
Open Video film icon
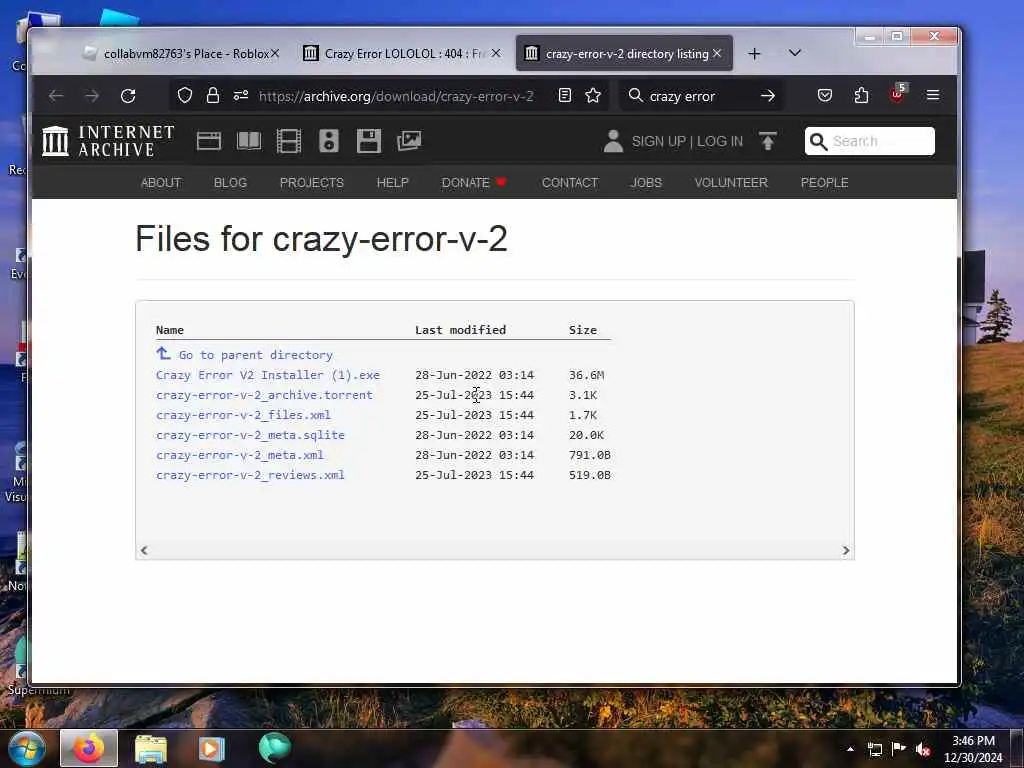(x=289, y=140)
